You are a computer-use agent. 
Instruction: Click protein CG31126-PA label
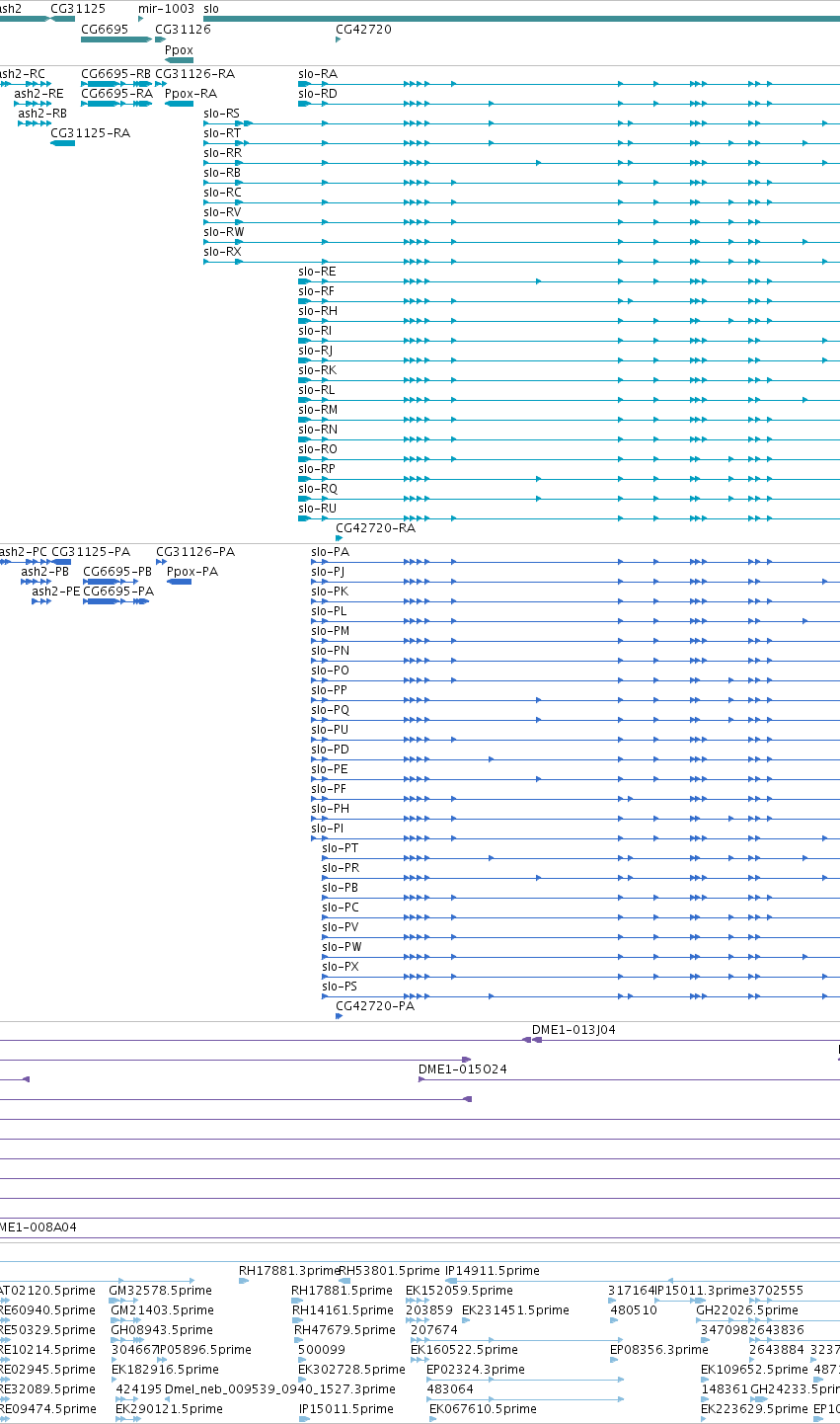tap(195, 552)
